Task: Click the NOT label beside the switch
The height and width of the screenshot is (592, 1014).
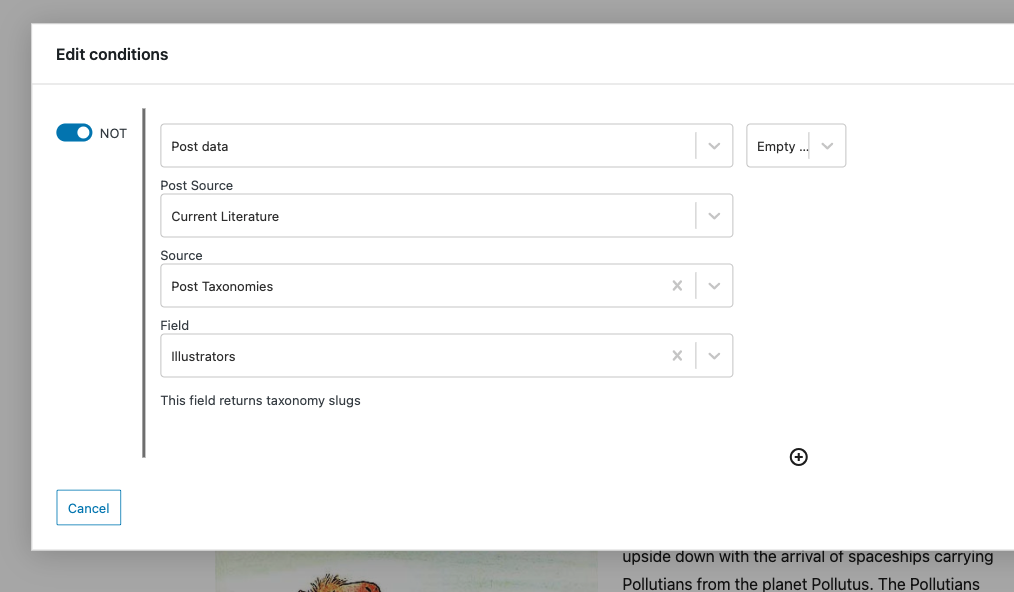Action: [x=113, y=133]
